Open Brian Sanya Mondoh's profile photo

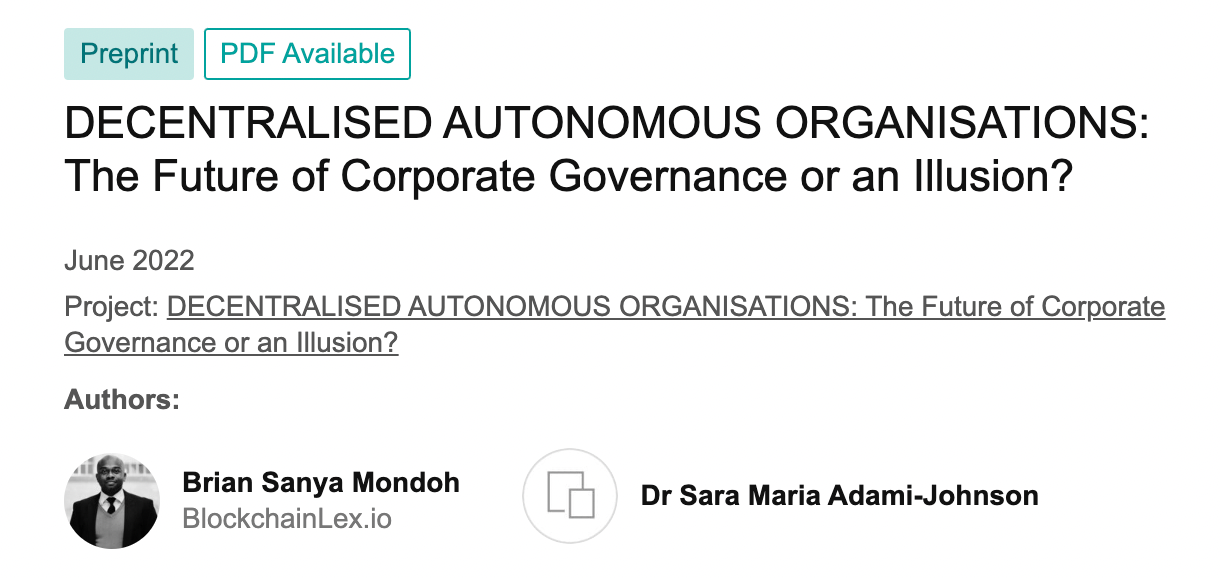[112, 501]
